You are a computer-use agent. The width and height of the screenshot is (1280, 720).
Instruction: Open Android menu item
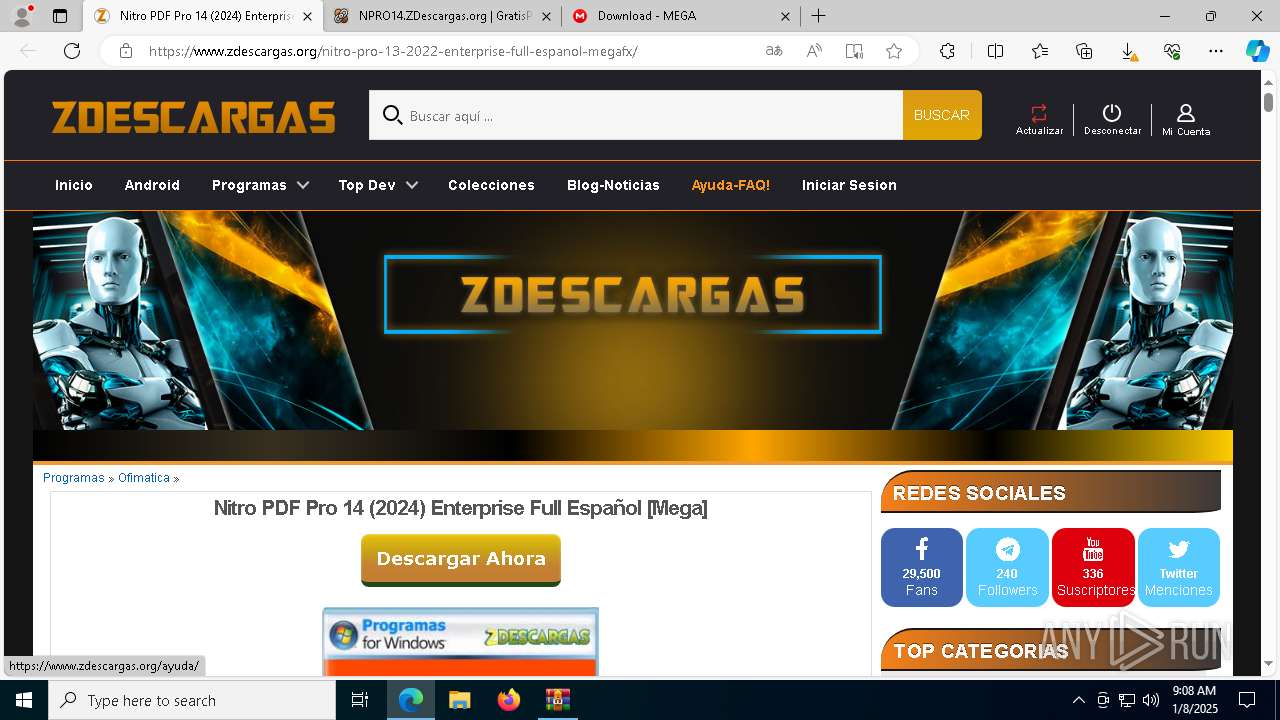click(152, 185)
